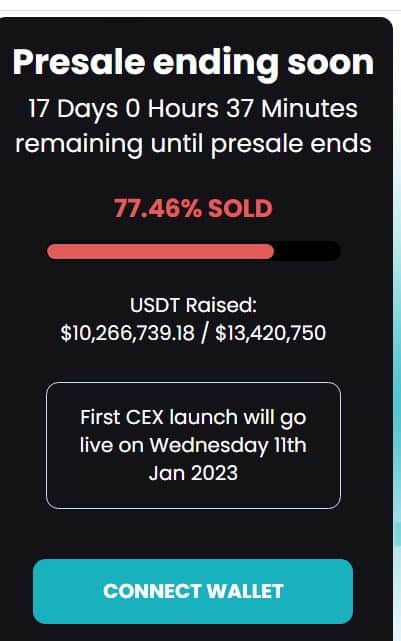
Task: Click the teal gradient strip beside the card
Action: pyautogui.click(x=397, y=368)
